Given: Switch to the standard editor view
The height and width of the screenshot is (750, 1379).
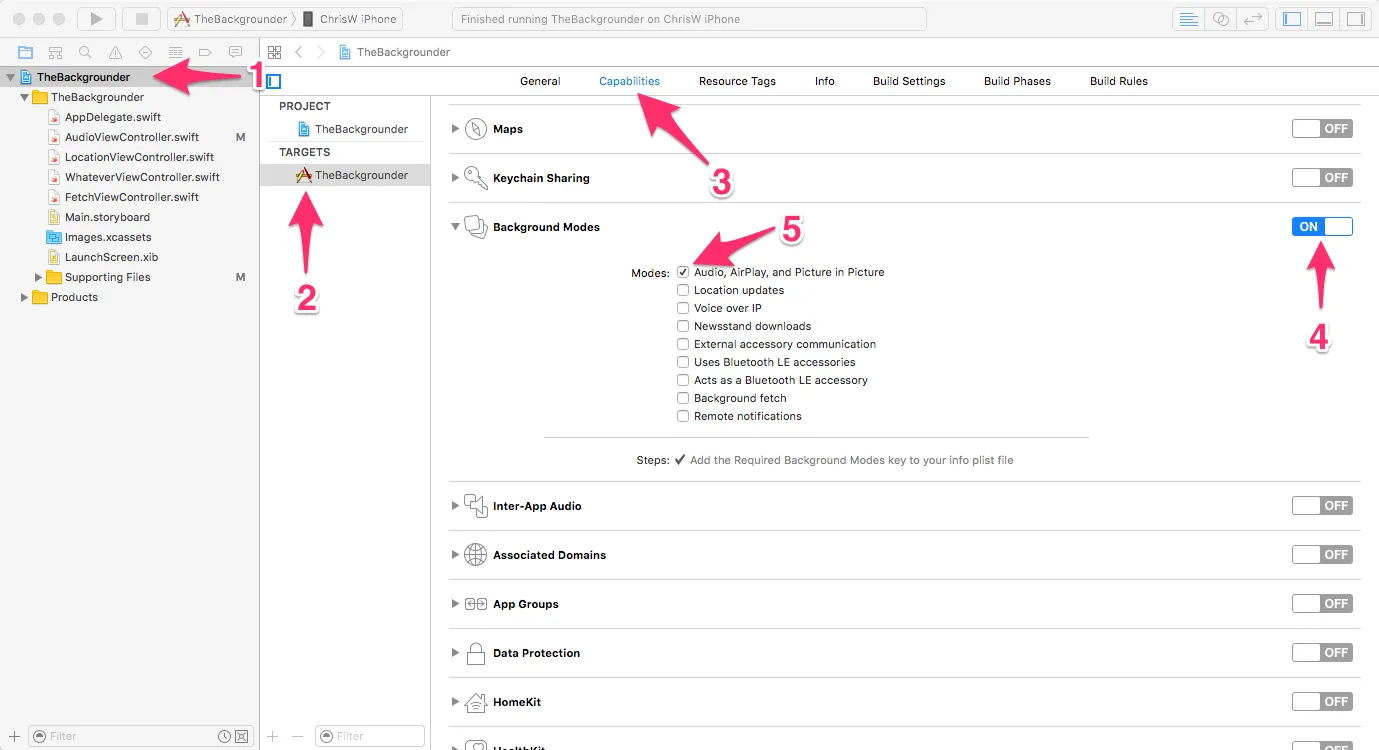Looking at the screenshot, I should (1189, 19).
